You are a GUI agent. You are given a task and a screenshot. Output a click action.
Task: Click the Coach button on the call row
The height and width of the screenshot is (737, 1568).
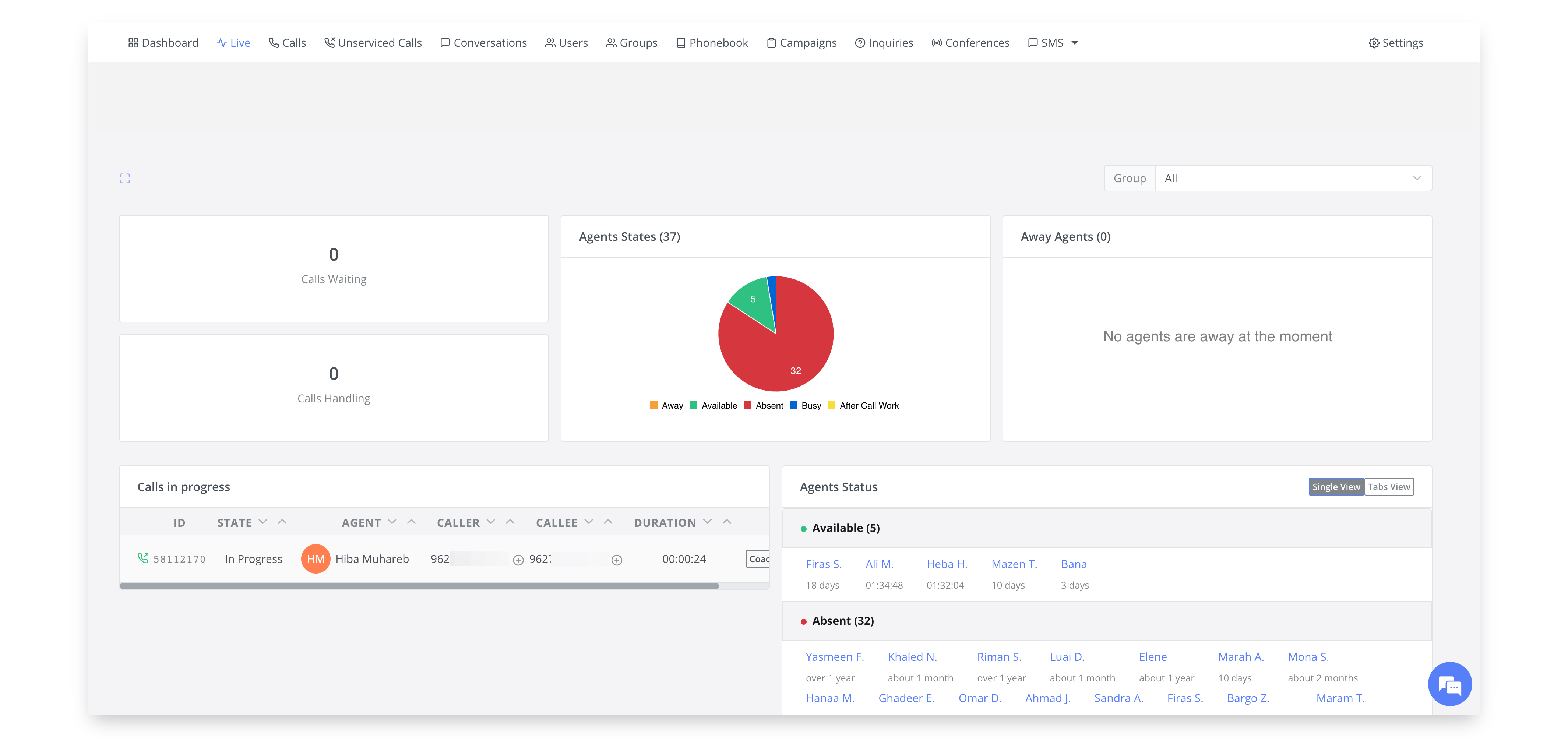[x=758, y=559]
